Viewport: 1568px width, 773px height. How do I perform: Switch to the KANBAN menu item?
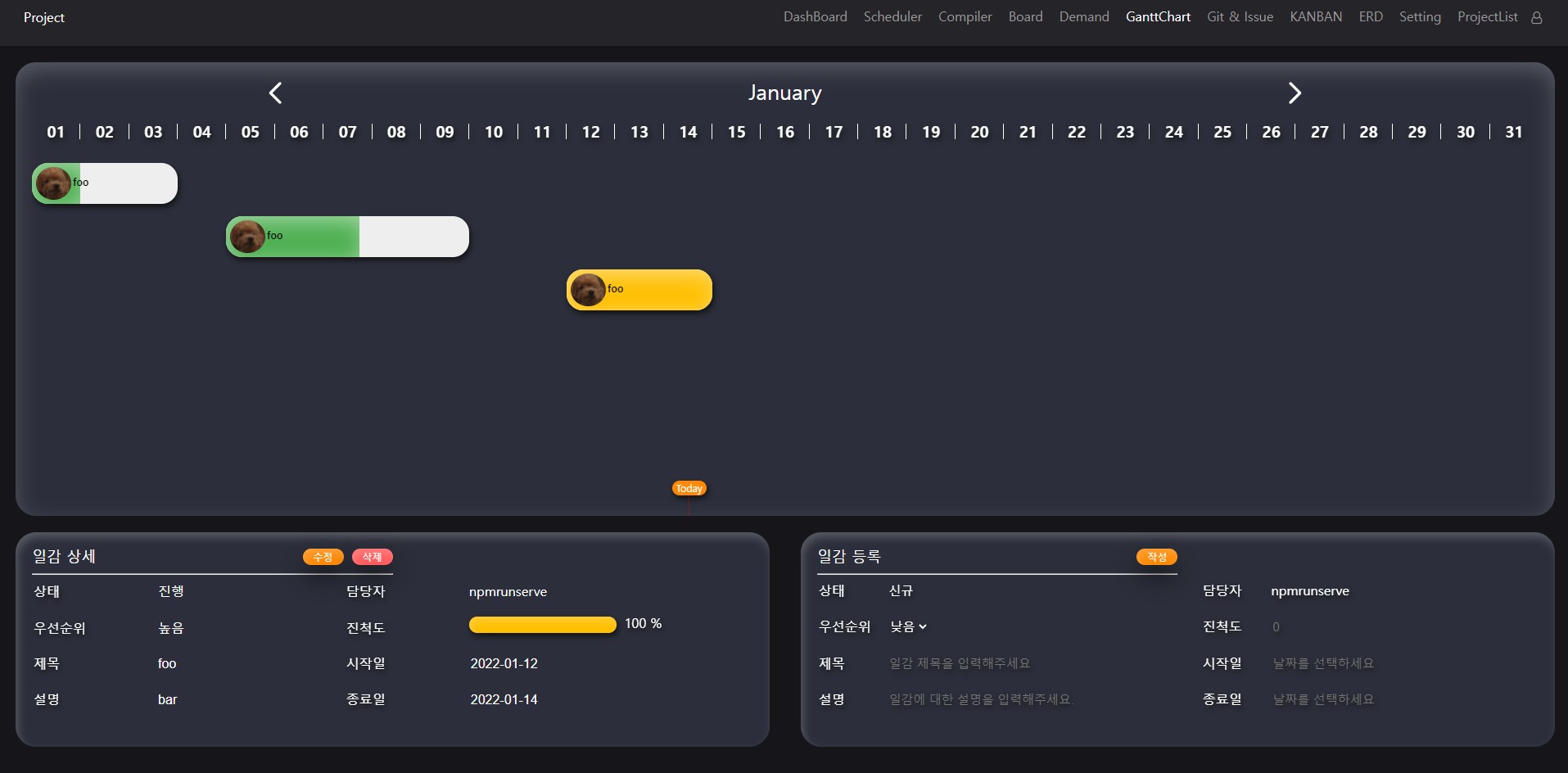[x=1315, y=16]
